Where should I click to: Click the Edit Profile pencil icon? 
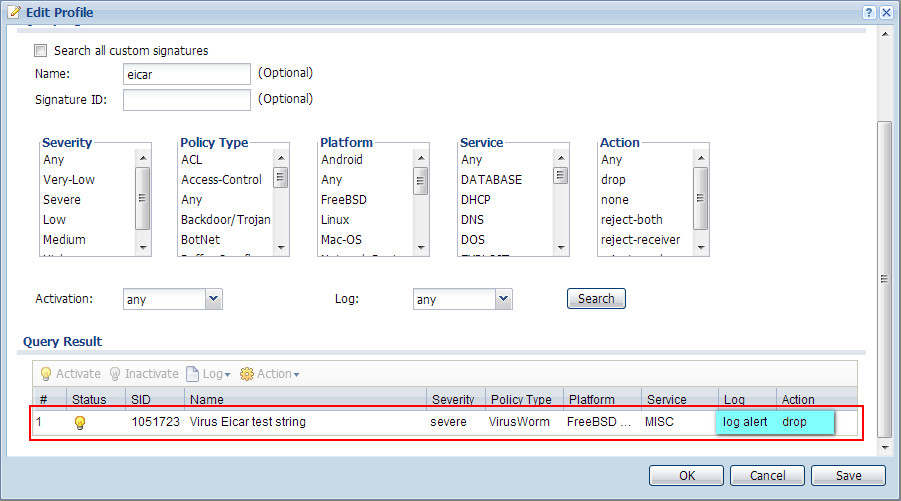pyautogui.click(x=12, y=10)
